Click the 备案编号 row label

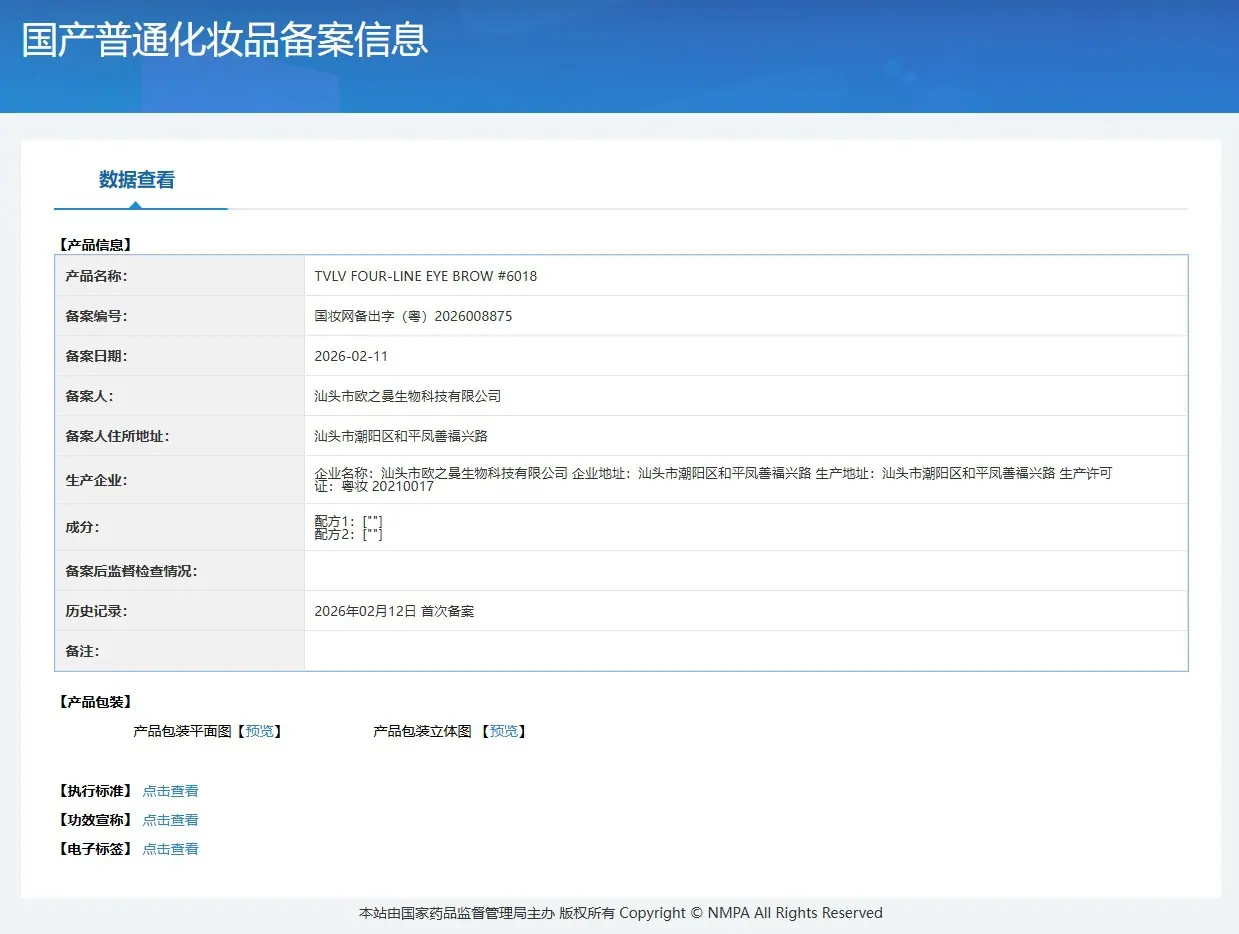point(96,316)
